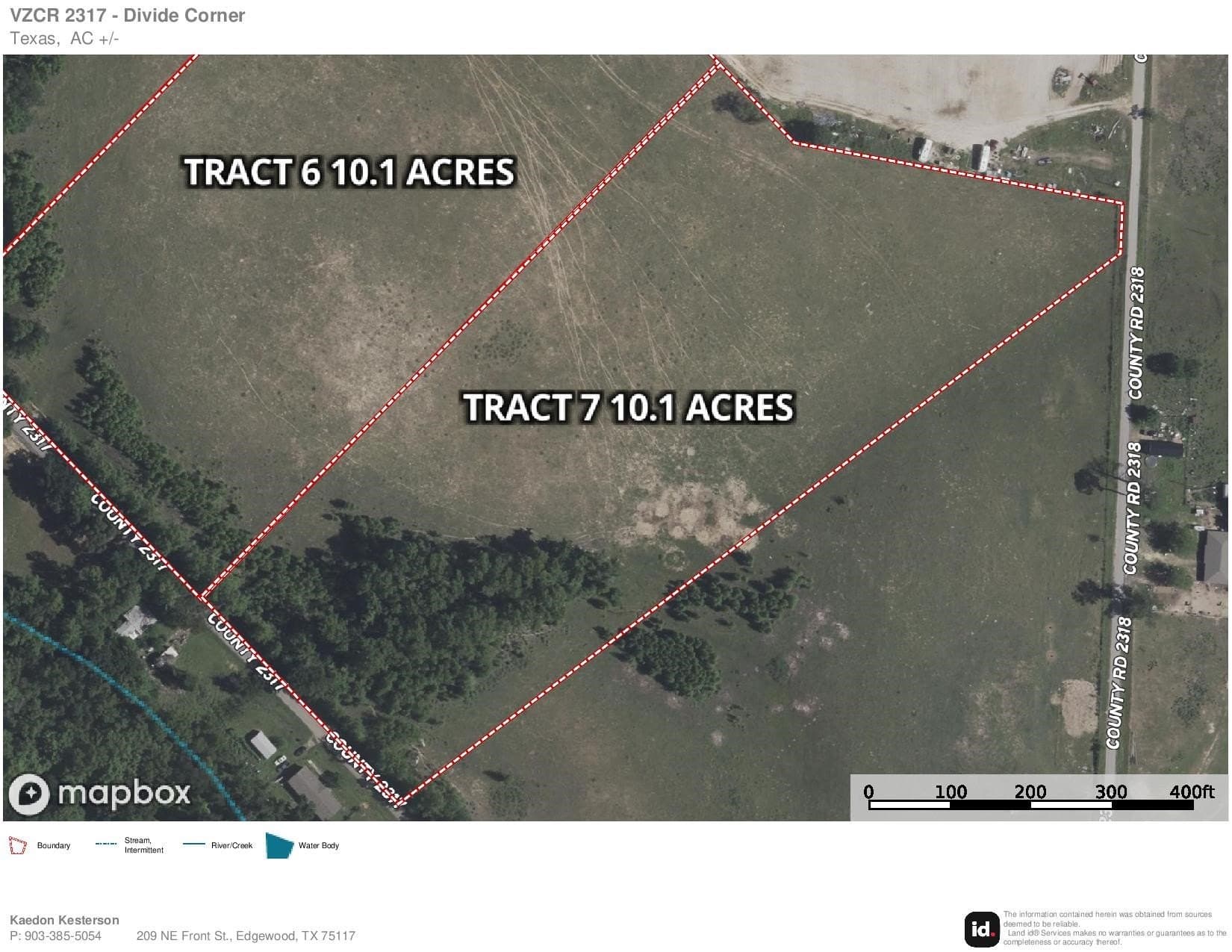Click the Stream, Intermittent legend text
This screenshot has width=1232, height=952.
click(144, 845)
